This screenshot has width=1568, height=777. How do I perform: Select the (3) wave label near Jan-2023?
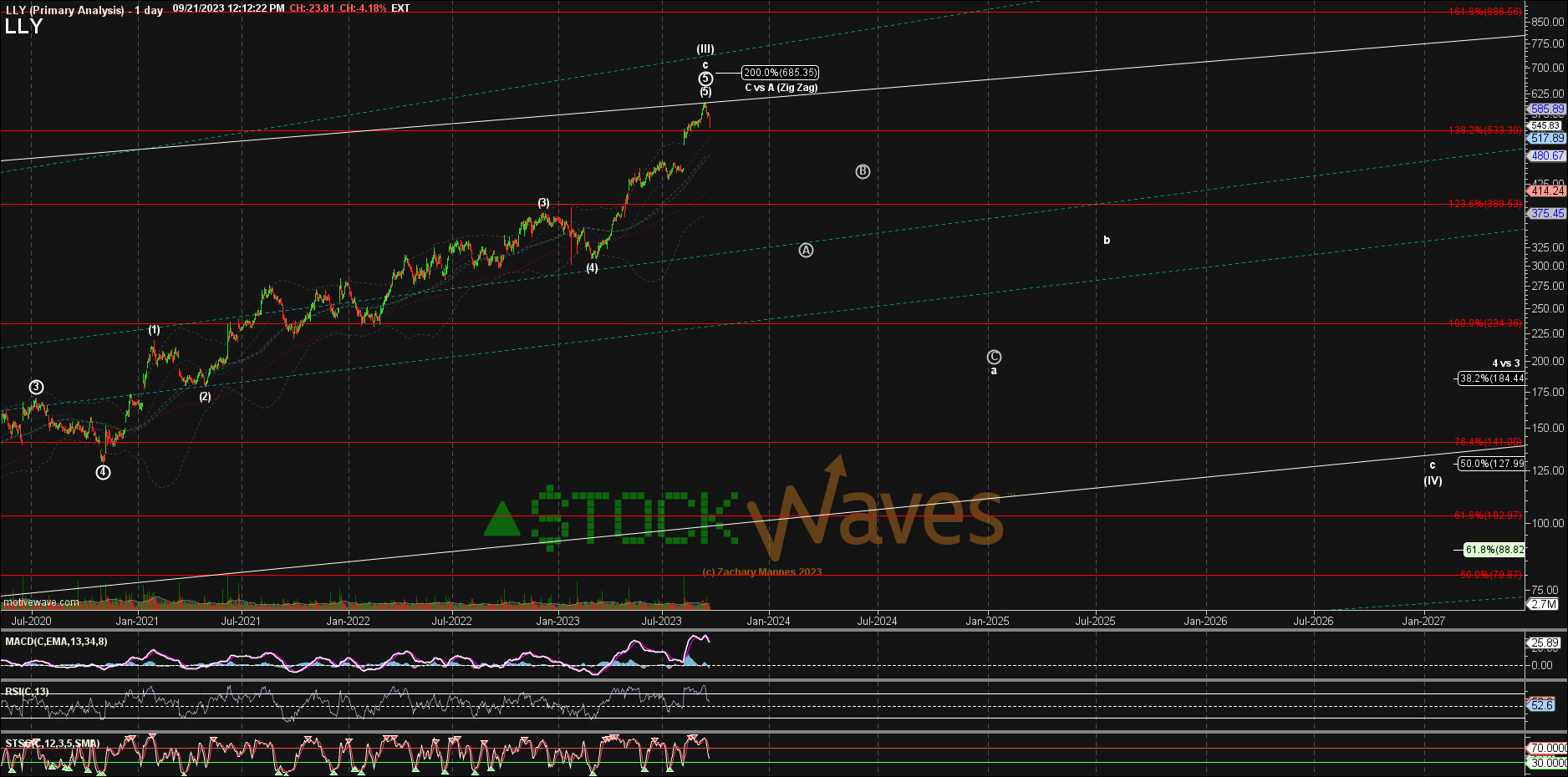click(x=543, y=203)
